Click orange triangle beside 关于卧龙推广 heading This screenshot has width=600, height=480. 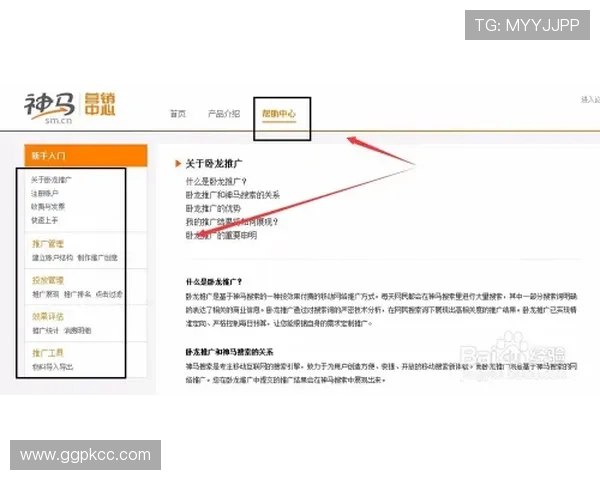point(178,164)
